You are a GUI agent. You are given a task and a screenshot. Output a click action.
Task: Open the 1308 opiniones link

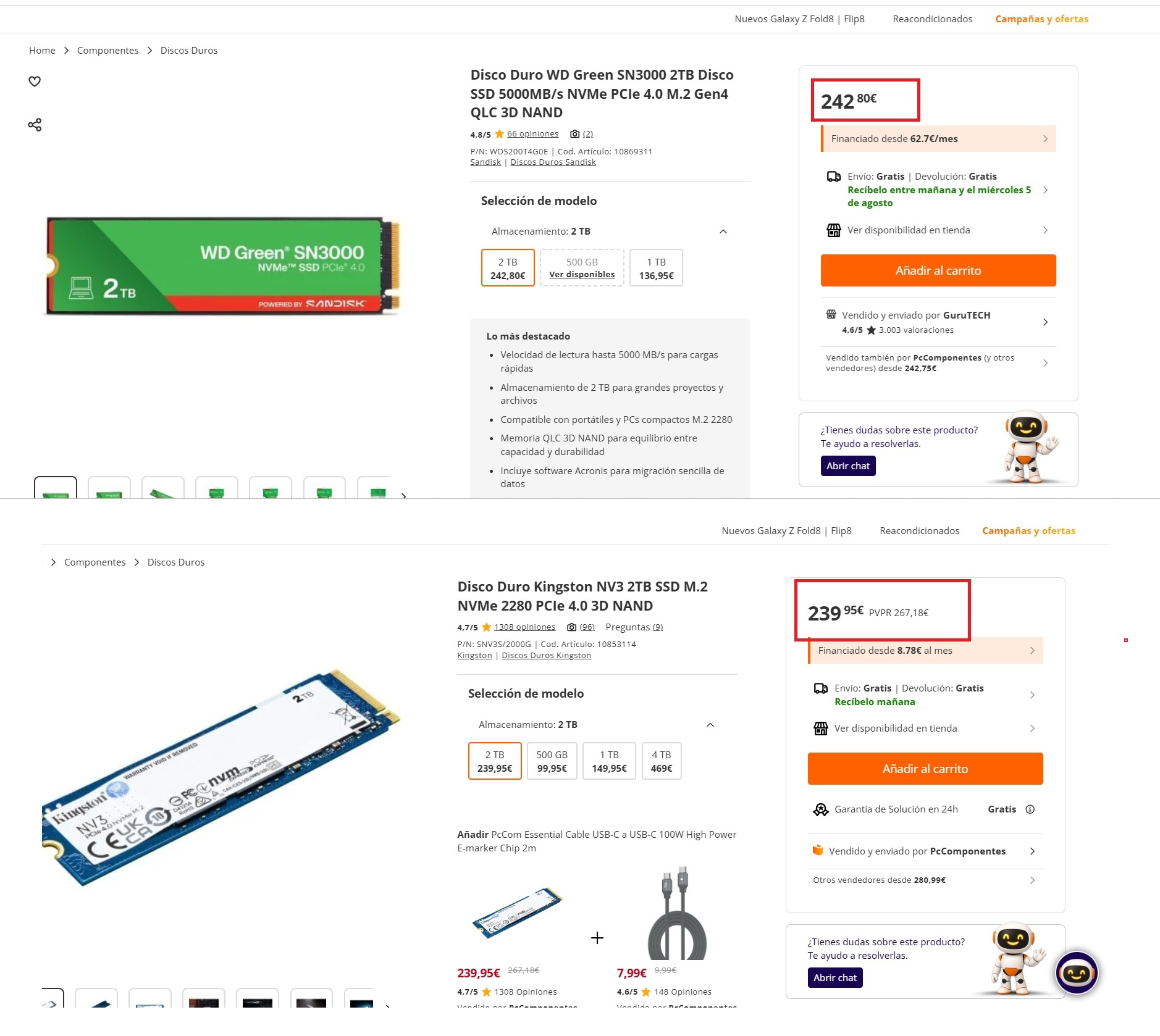524,627
